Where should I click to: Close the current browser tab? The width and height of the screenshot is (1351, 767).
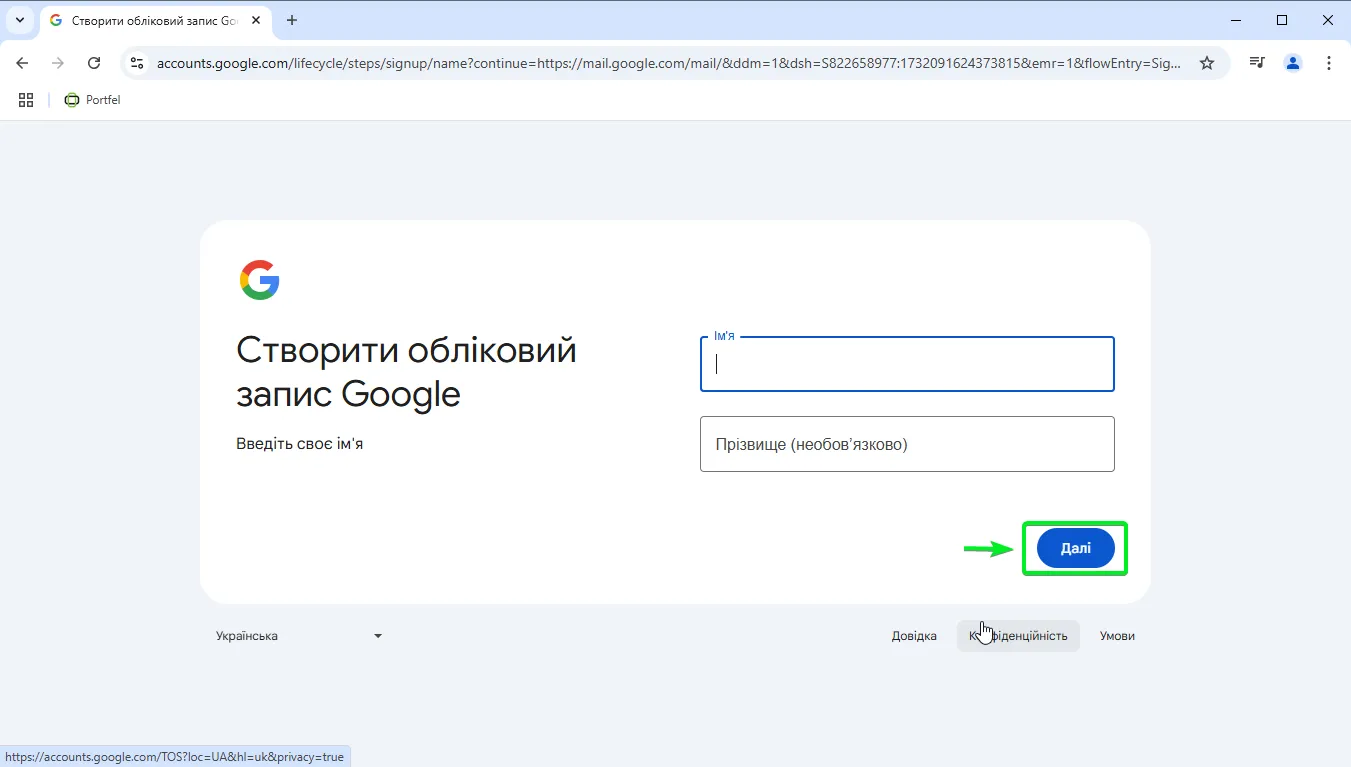(255, 20)
